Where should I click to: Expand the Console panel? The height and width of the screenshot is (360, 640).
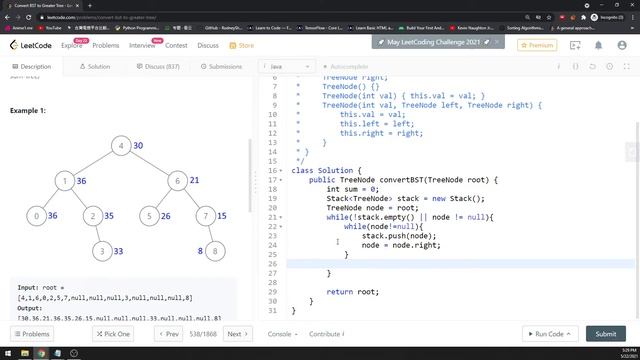(282, 334)
